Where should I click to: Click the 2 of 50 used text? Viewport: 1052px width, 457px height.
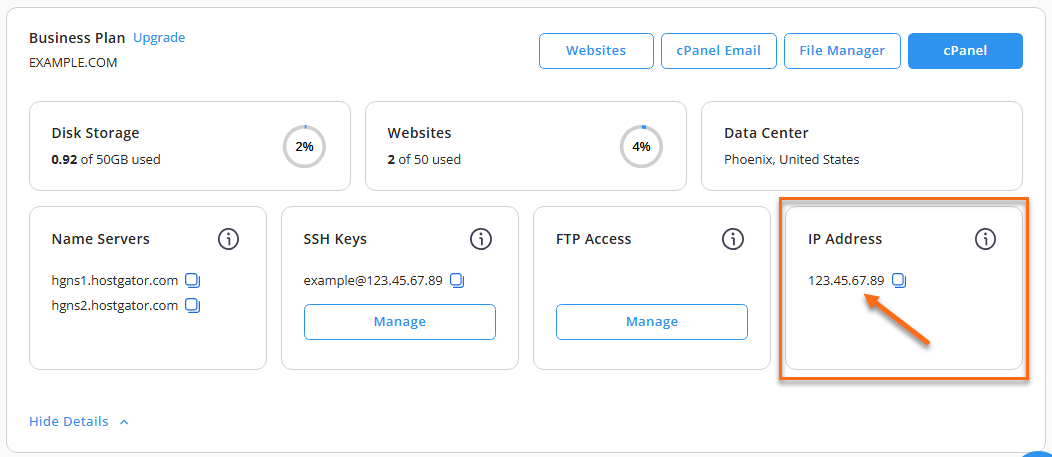pos(424,160)
